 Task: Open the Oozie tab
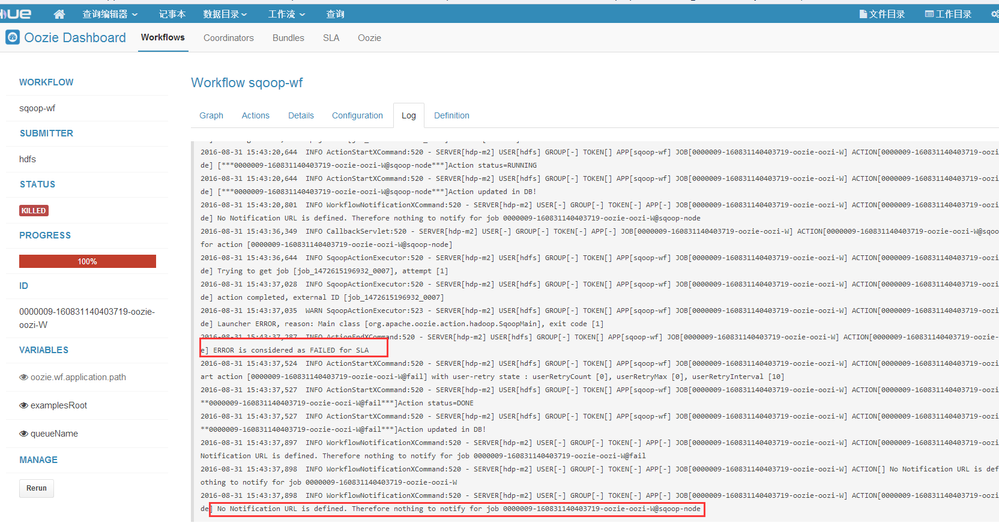[369, 38]
